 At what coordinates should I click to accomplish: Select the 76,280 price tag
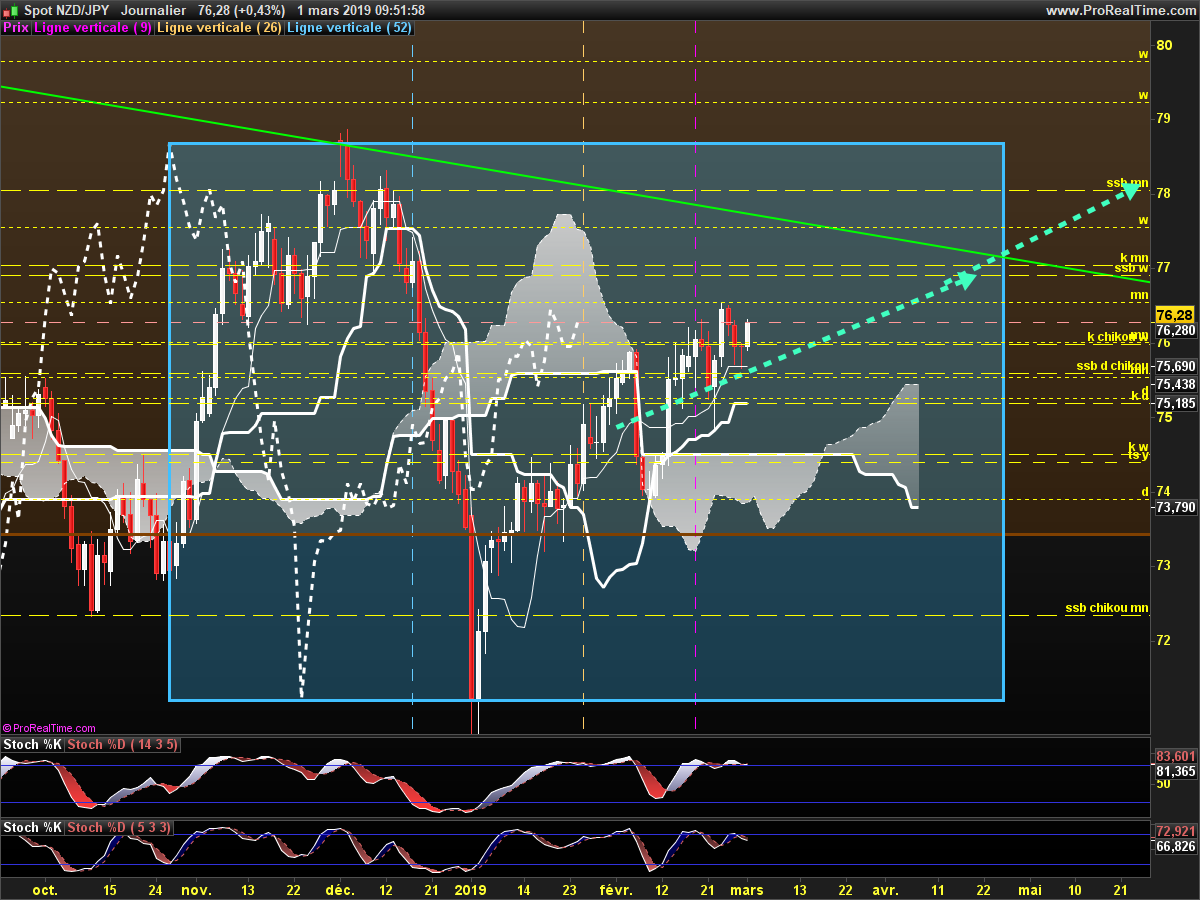pyautogui.click(x=1176, y=330)
